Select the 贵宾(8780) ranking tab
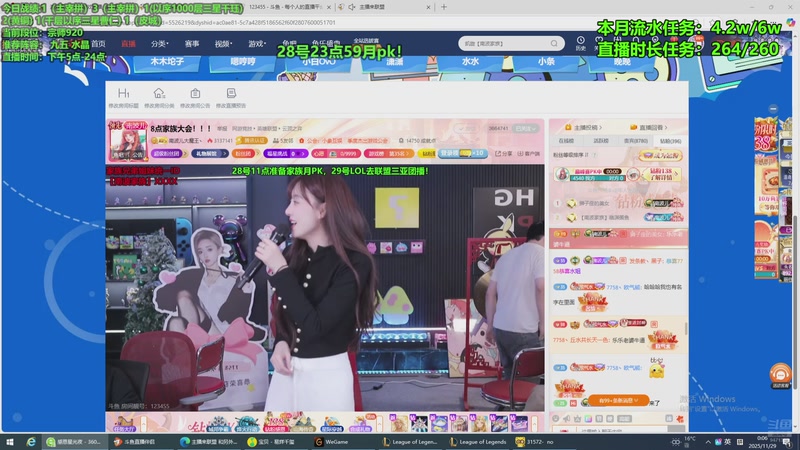This screenshot has height=450, width=800. click(636, 141)
